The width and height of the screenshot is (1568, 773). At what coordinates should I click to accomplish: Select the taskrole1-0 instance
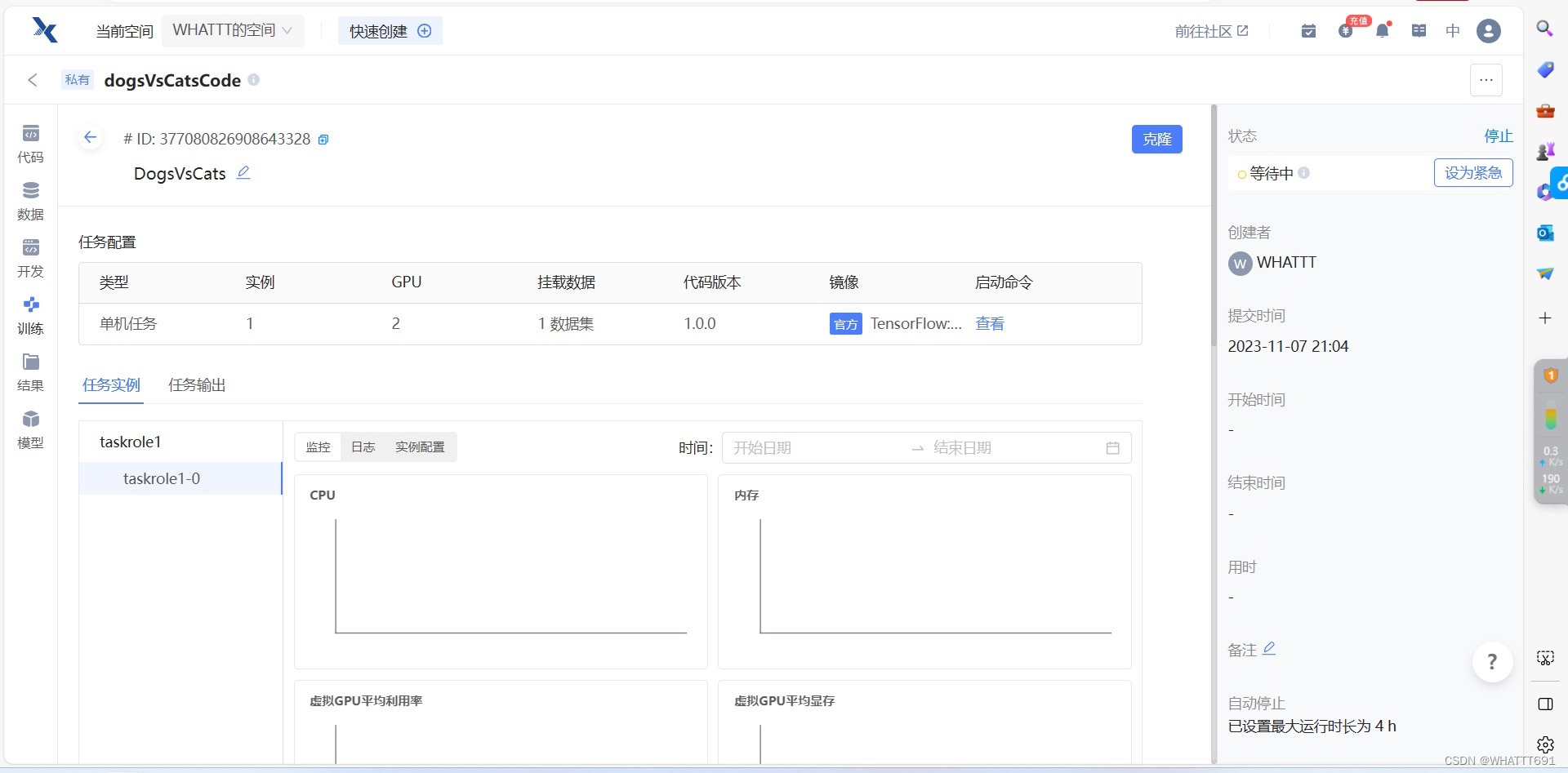pos(180,478)
